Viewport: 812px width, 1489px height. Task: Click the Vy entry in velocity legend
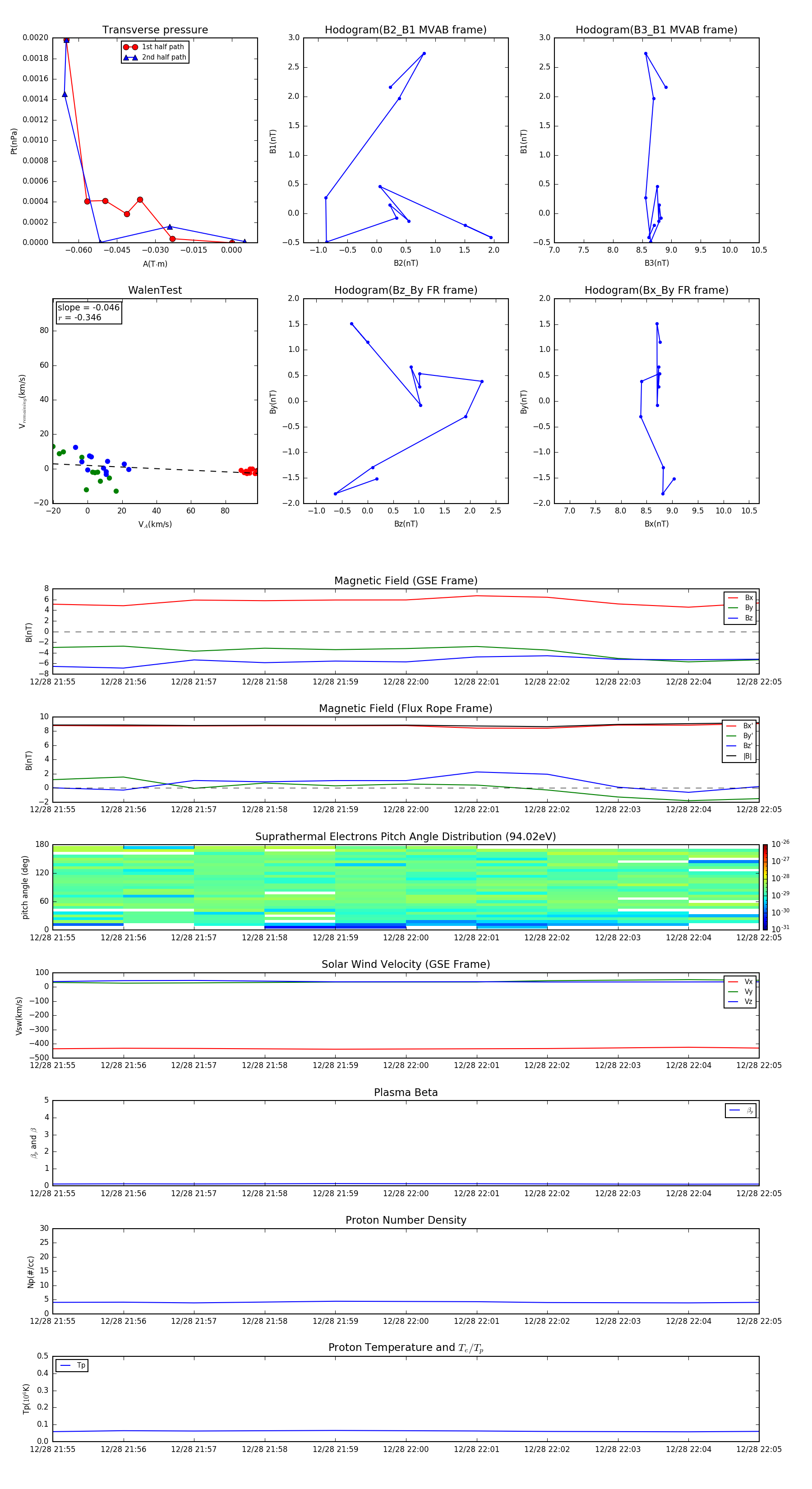740,991
